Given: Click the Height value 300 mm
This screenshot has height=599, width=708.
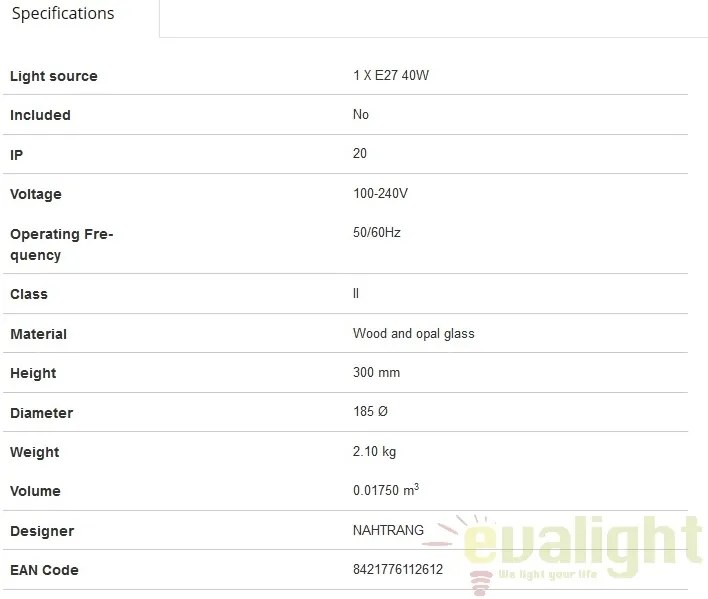Looking at the screenshot, I should (377, 372).
